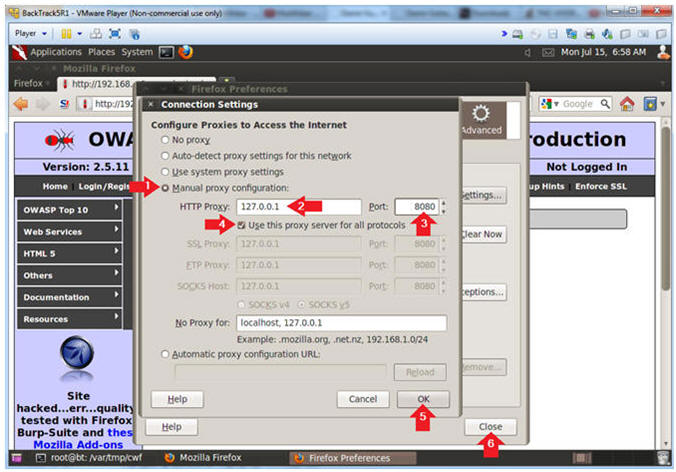Click the VMware full screen mode icon
This screenshot has width=676, height=472.
click(115, 34)
